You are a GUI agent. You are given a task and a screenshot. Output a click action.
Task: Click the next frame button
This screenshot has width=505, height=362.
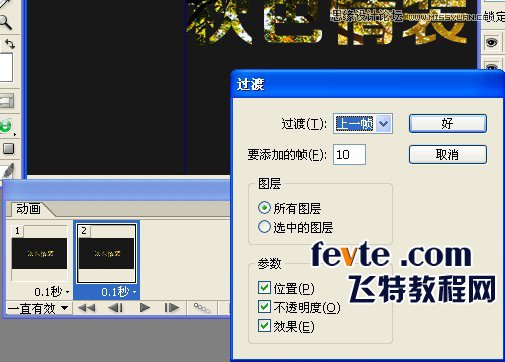point(172,308)
